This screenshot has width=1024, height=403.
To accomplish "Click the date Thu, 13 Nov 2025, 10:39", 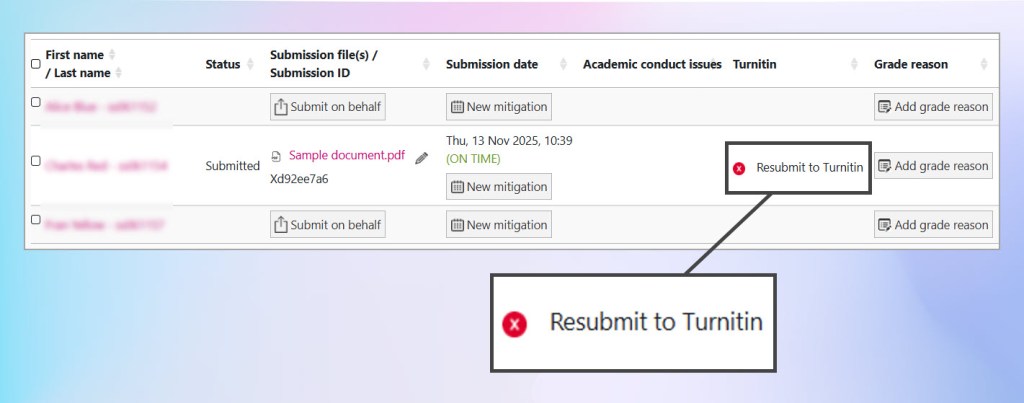I will (x=509, y=140).
